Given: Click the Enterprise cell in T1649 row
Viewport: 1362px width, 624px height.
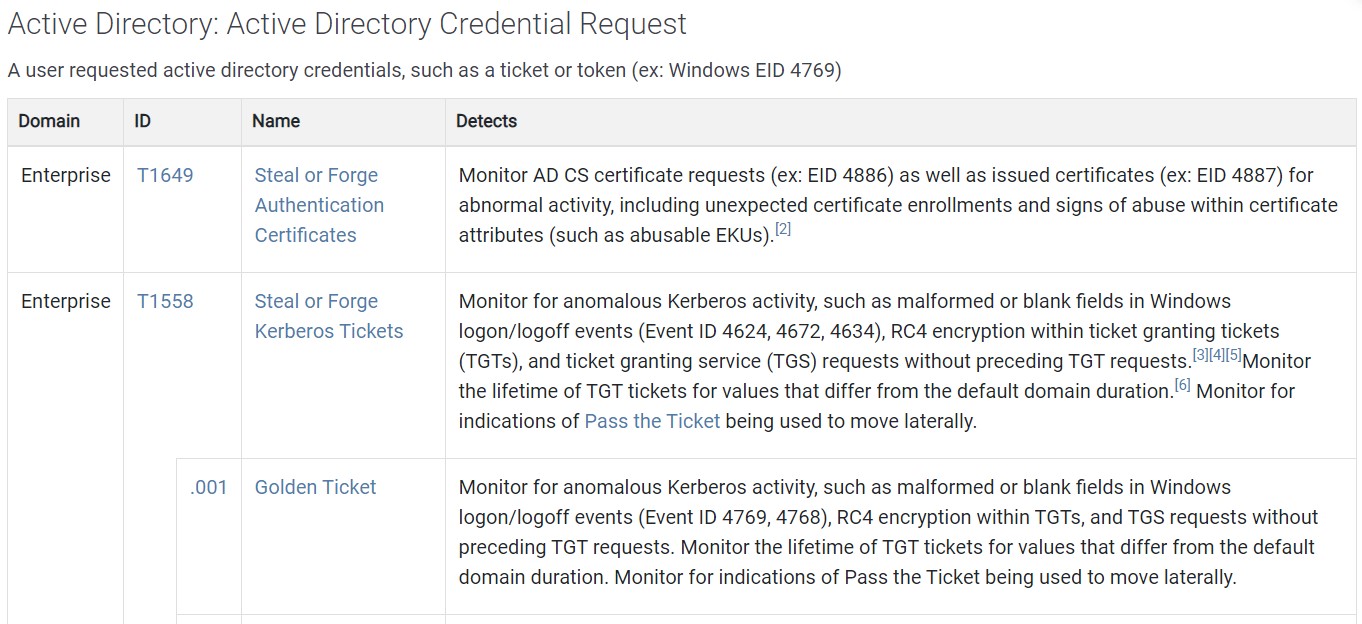Looking at the screenshot, I should 66,175.
